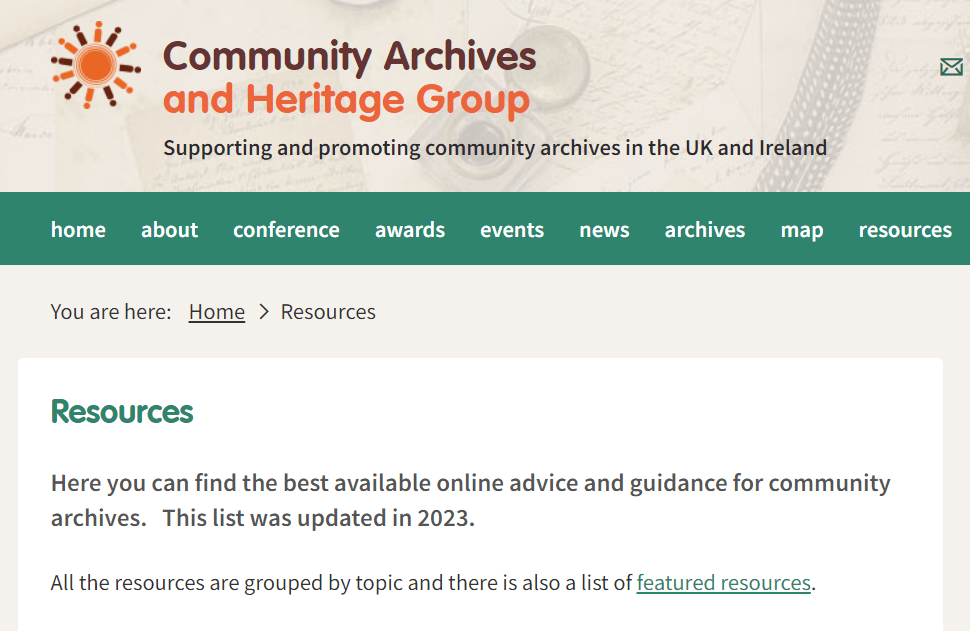The width and height of the screenshot is (970, 631).
Task: Open the news section
Action: pos(604,230)
